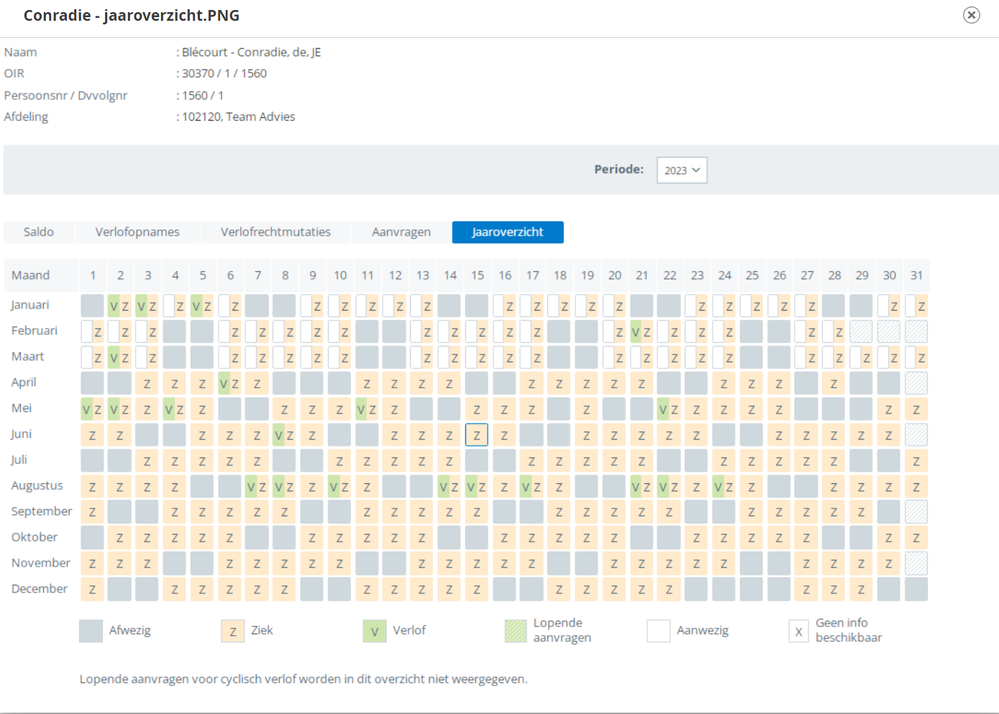Viewport: 999px width, 714px height.
Task: Select the Augustus 7 leave cell
Action: pyautogui.click(x=257, y=487)
